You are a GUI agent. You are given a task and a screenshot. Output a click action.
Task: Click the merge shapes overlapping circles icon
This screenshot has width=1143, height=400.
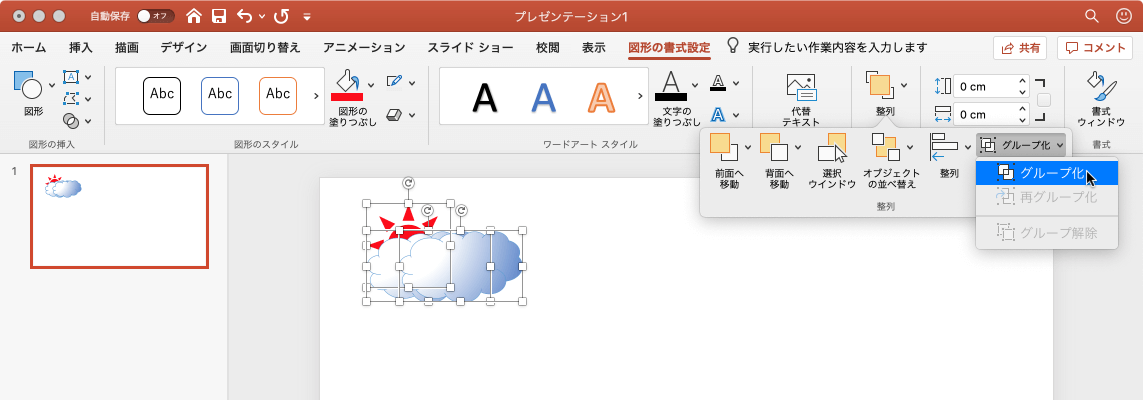[71, 120]
